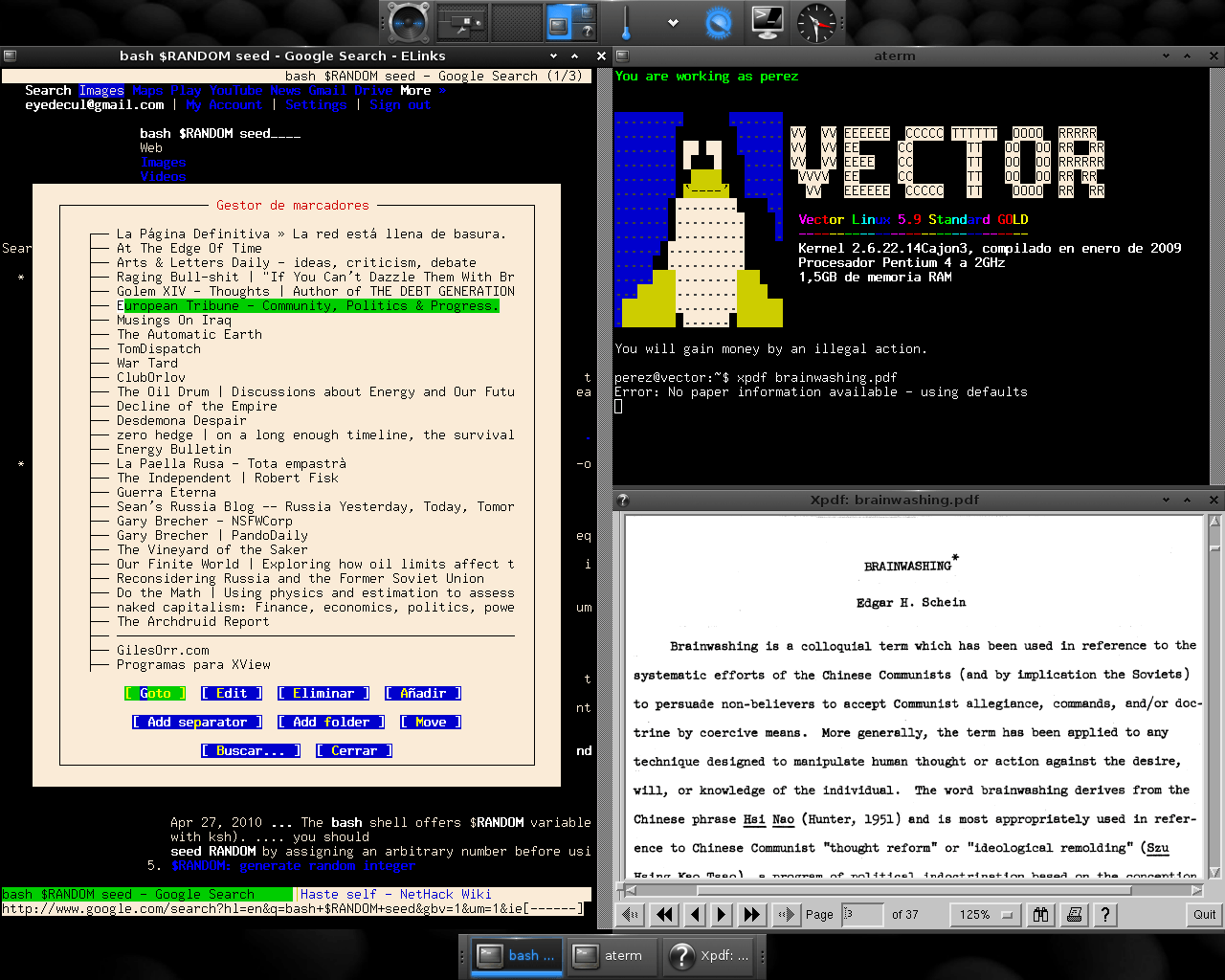The height and width of the screenshot is (980, 1225).
Task: Open the Xpdf window menu icon in title bar
Action: point(622,500)
